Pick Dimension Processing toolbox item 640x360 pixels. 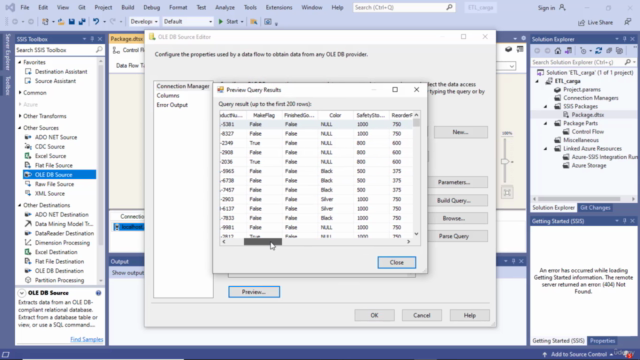(x=62, y=243)
